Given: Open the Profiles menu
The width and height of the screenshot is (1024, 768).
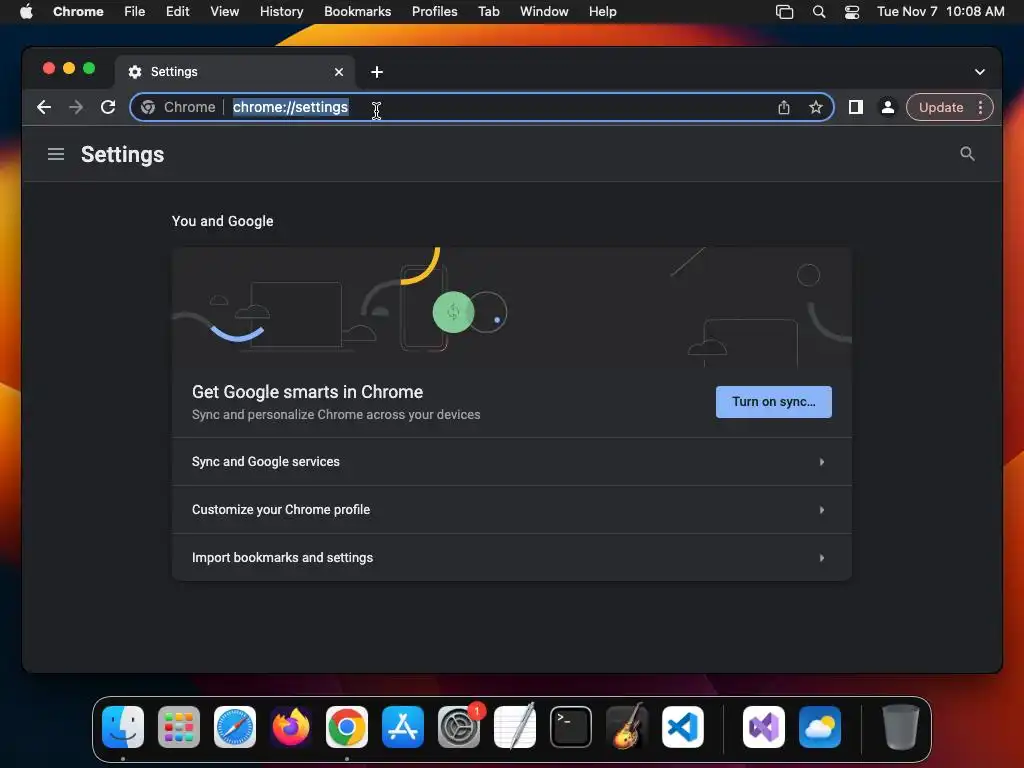Looking at the screenshot, I should [434, 12].
